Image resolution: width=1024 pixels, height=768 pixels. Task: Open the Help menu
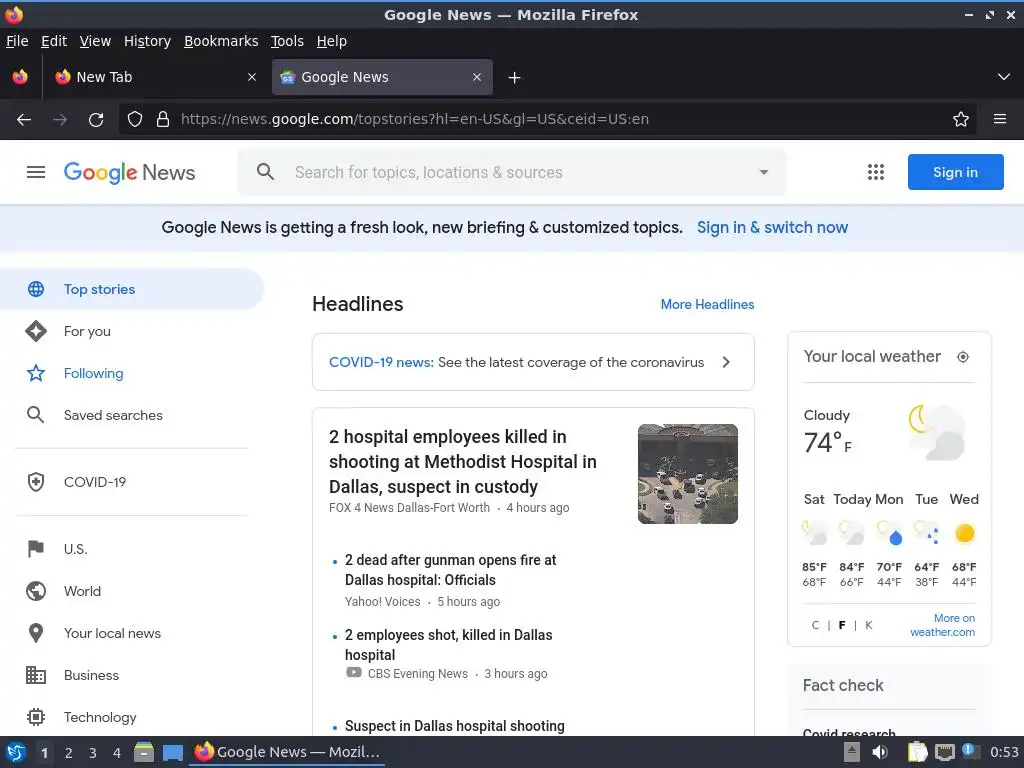331,41
